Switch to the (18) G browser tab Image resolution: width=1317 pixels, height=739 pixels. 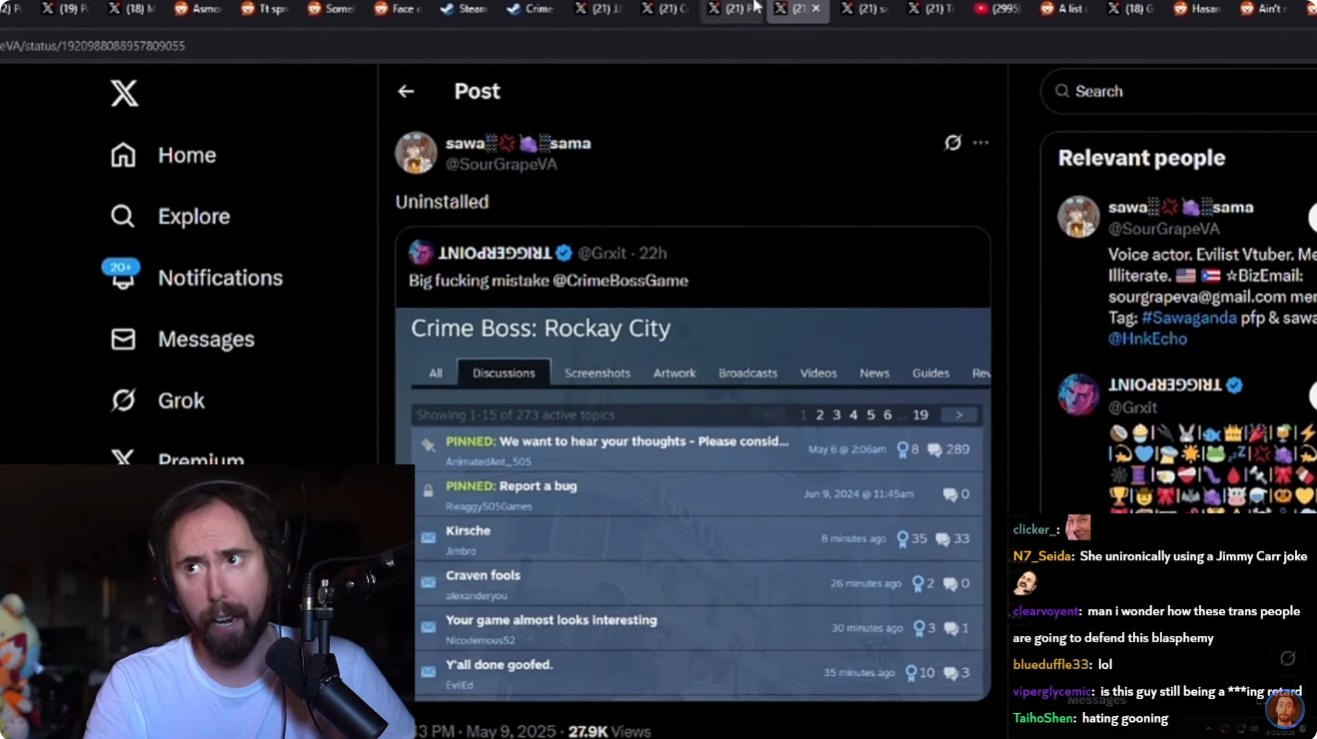coord(1130,9)
